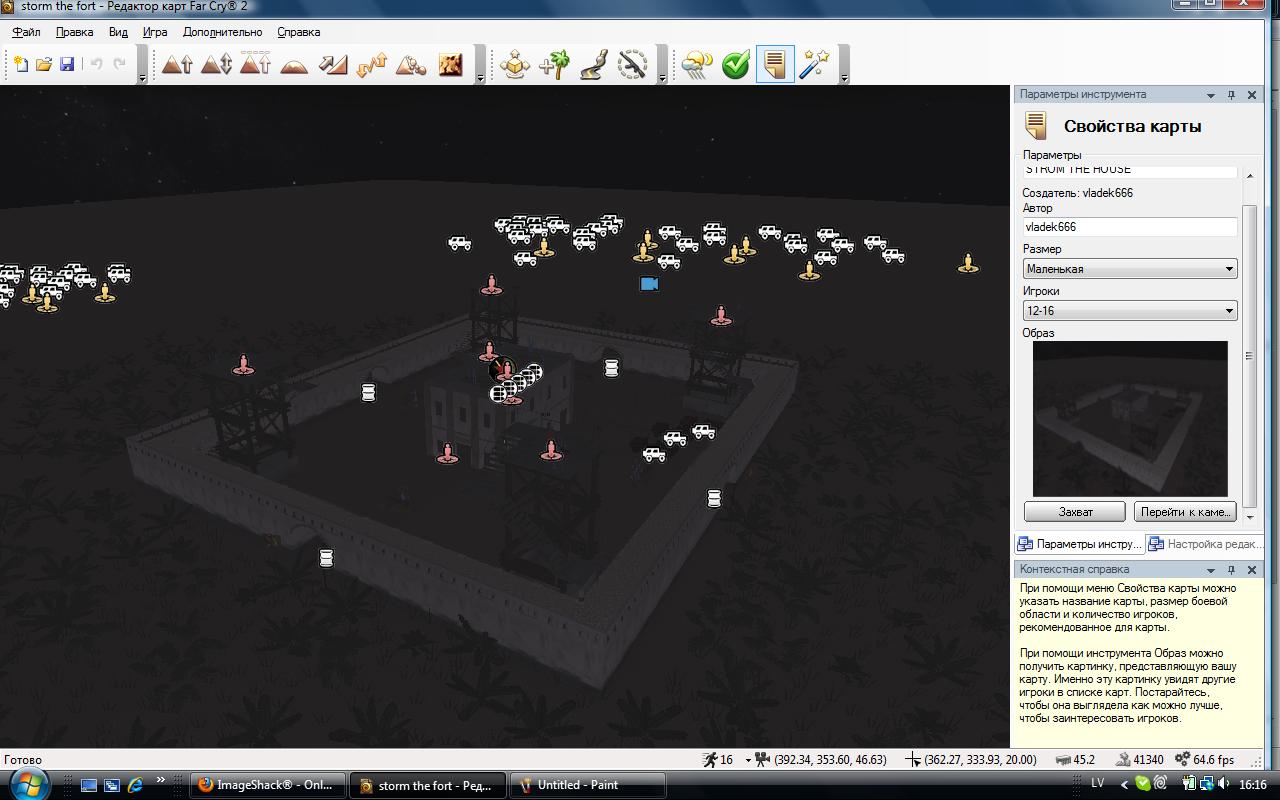Open the Контекстная справка panel options arrow

point(1210,570)
